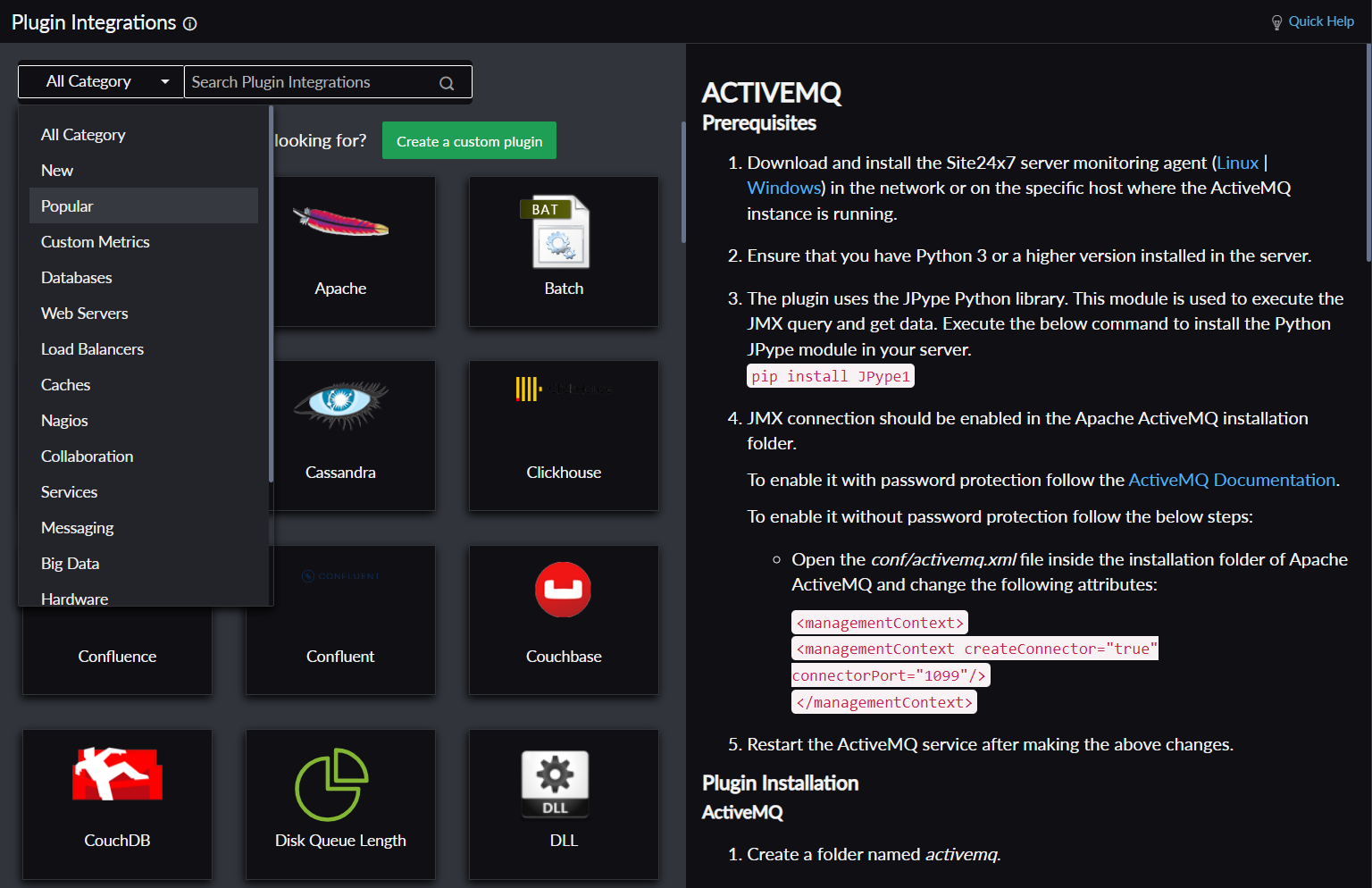Screen dimensions: 1372x888
Task: Open the Couchbase red logo plugin
Action: click(x=563, y=590)
